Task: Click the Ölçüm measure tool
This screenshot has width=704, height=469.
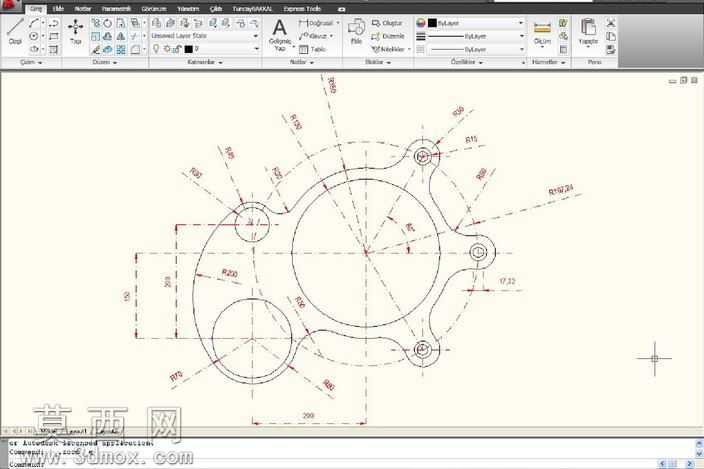Action: point(542,32)
